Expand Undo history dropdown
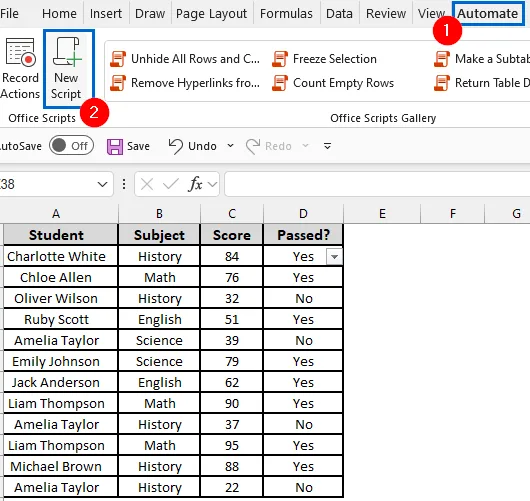Image resolution: width=530 pixels, height=501 pixels. pos(230,146)
